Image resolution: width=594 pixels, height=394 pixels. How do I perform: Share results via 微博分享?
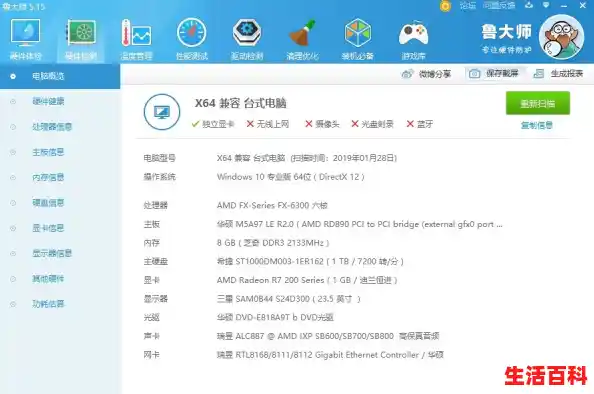[426, 73]
